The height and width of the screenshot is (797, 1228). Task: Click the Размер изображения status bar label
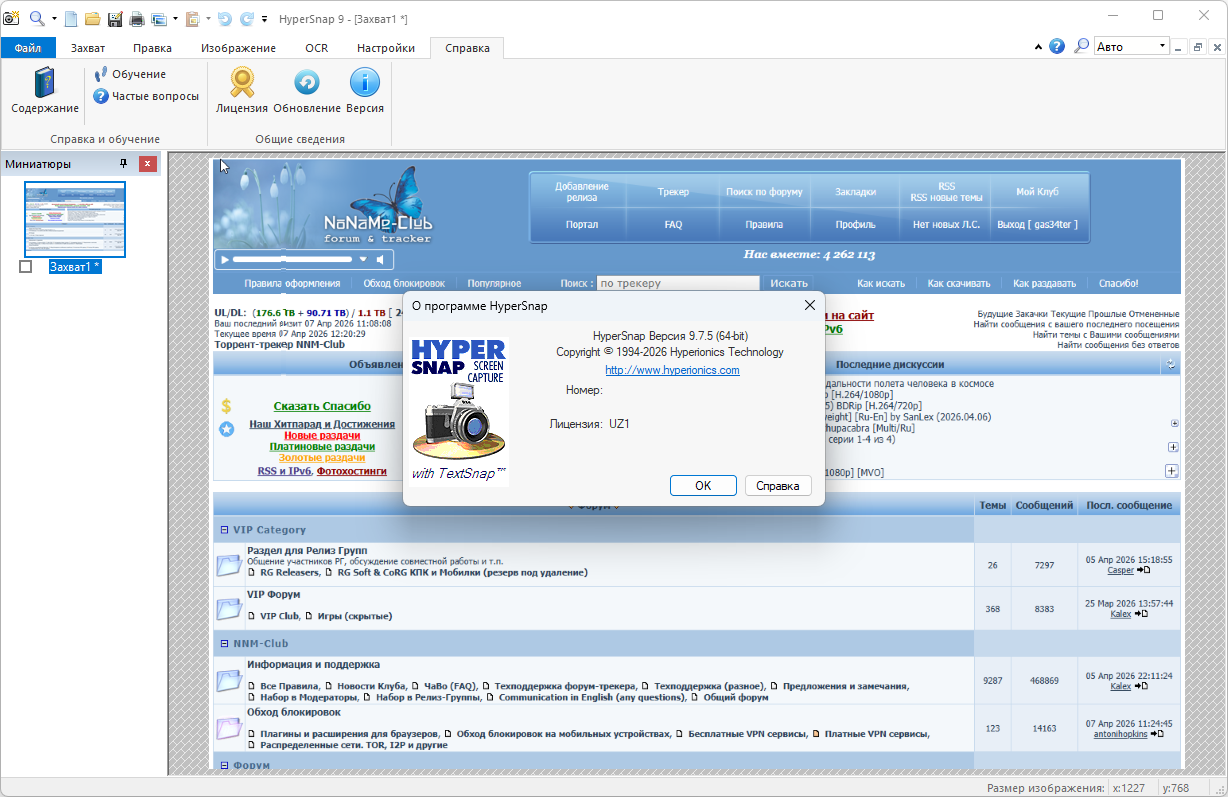(x=1046, y=788)
